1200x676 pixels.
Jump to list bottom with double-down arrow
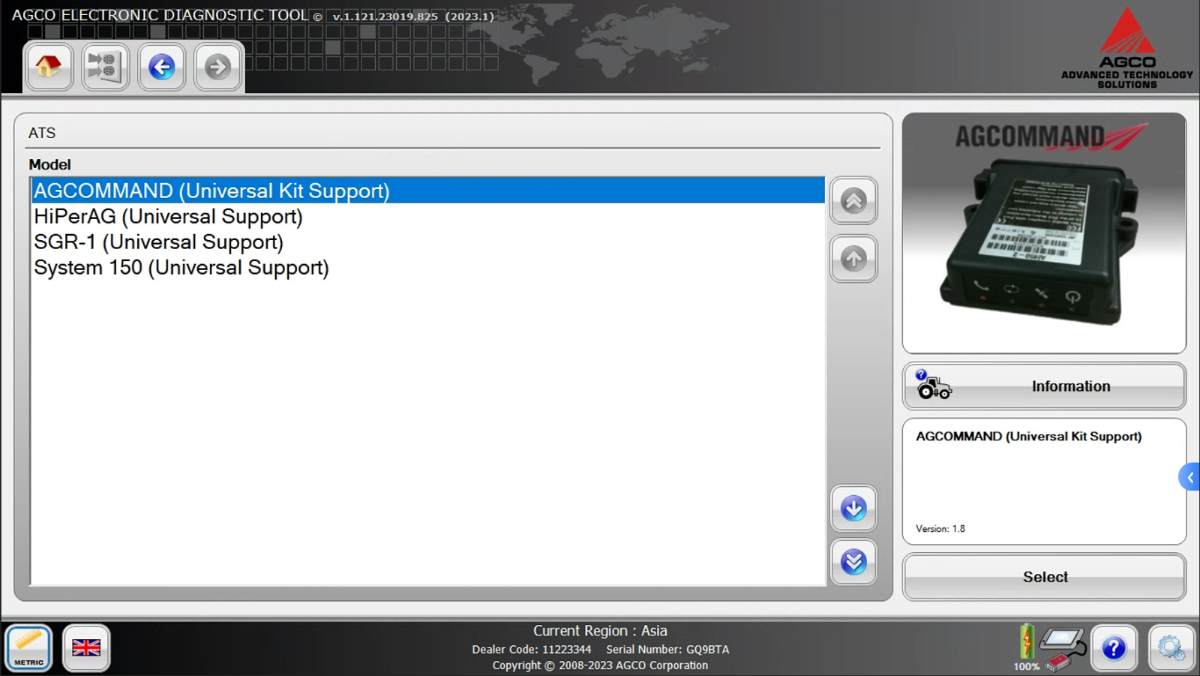tap(853, 561)
